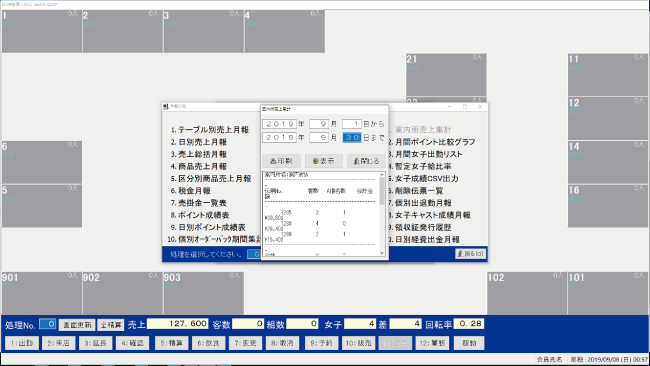Click the 戻る back button in the report menu window
This screenshot has width=650, height=366.
tap(471, 254)
